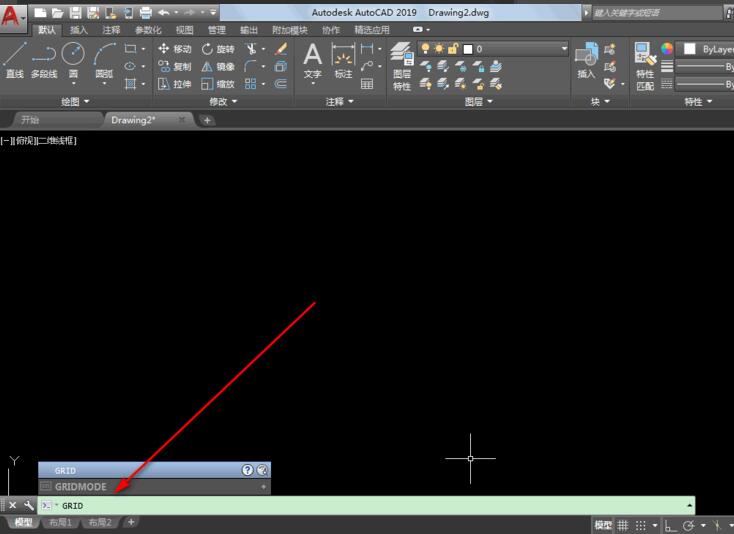Expand the Modify (修改) panel
This screenshot has height=534, width=734.
[x=223, y=101]
